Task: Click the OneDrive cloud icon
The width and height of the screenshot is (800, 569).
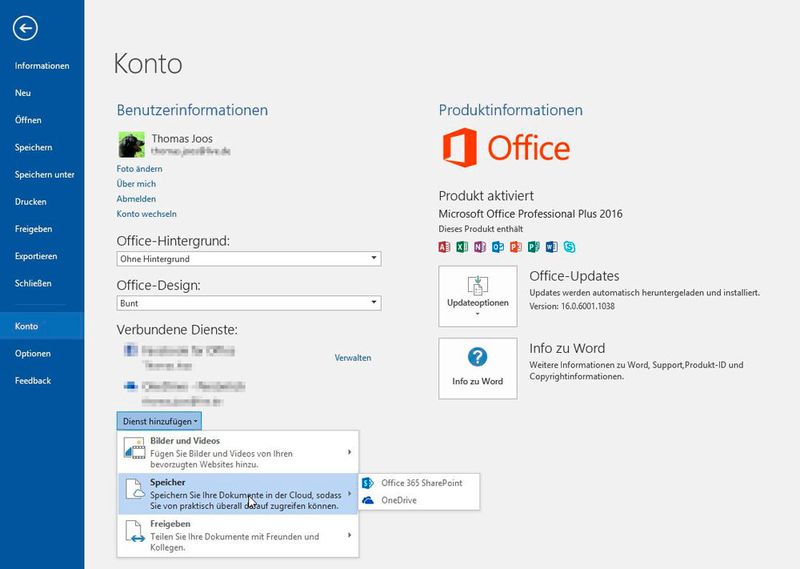Action: pyautogui.click(x=368, y=500)
